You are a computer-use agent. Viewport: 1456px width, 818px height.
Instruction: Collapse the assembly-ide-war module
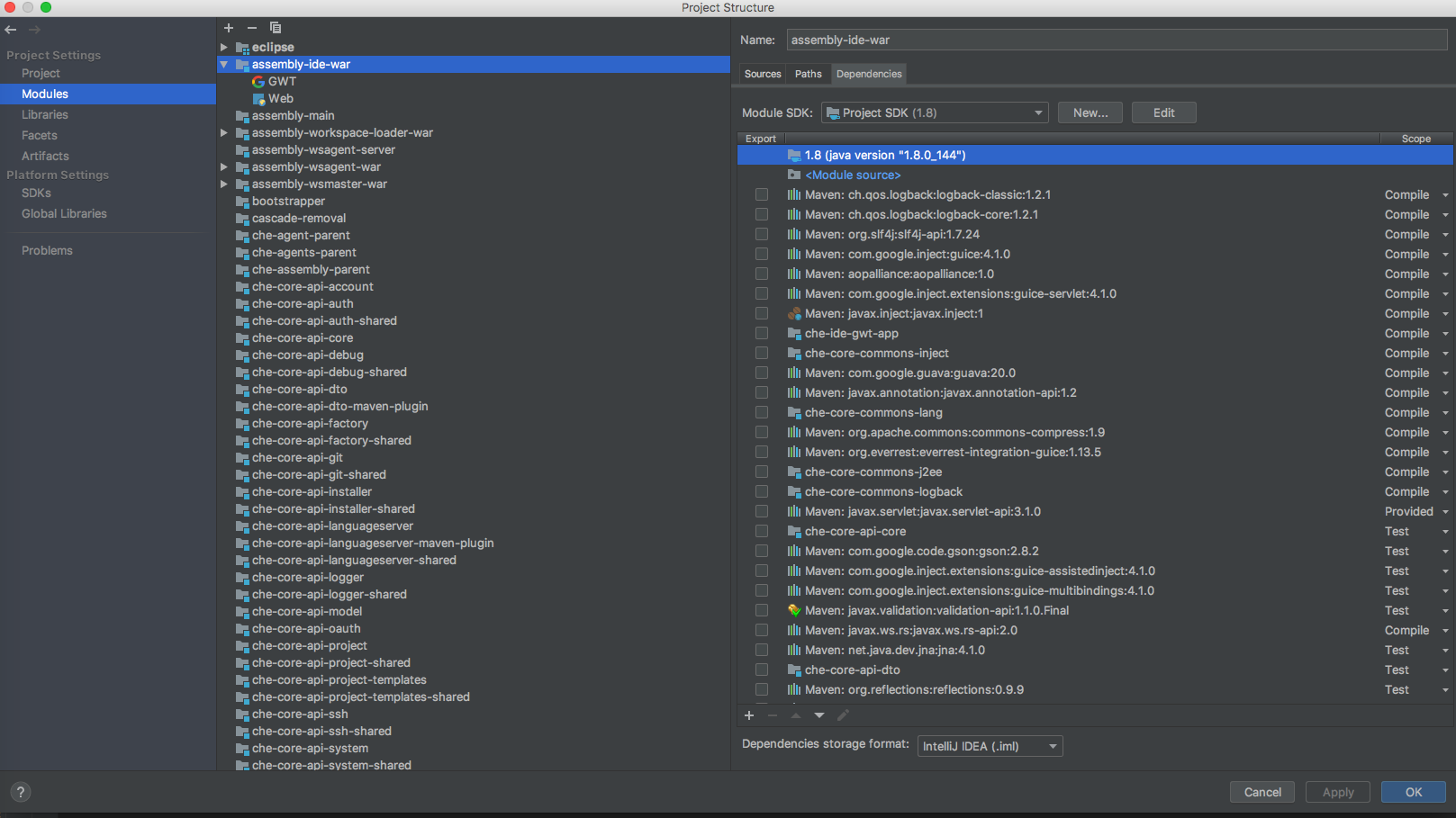[x=224, y=65]
